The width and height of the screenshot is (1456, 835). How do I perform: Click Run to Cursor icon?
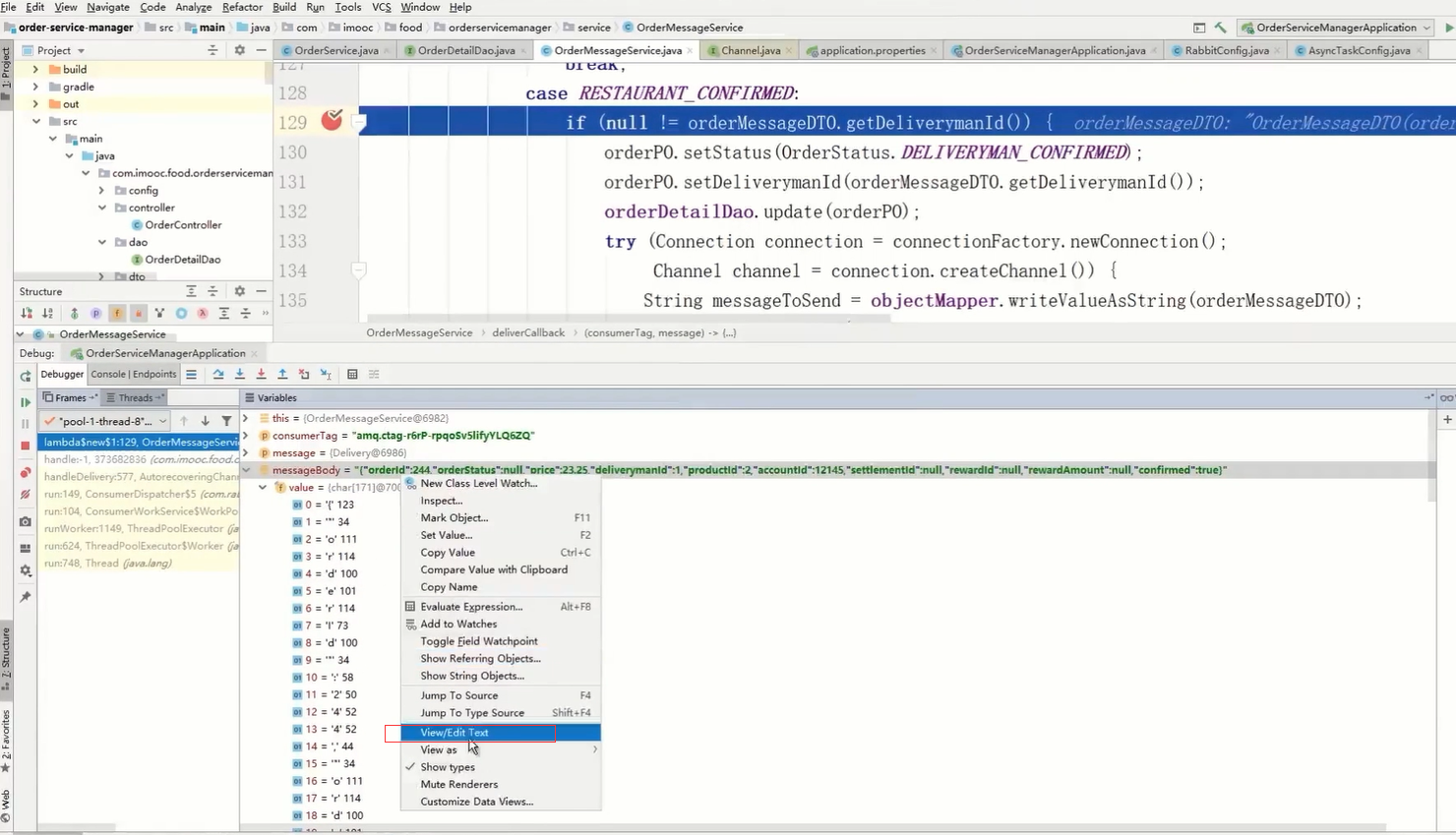click(x=326, y=375)
